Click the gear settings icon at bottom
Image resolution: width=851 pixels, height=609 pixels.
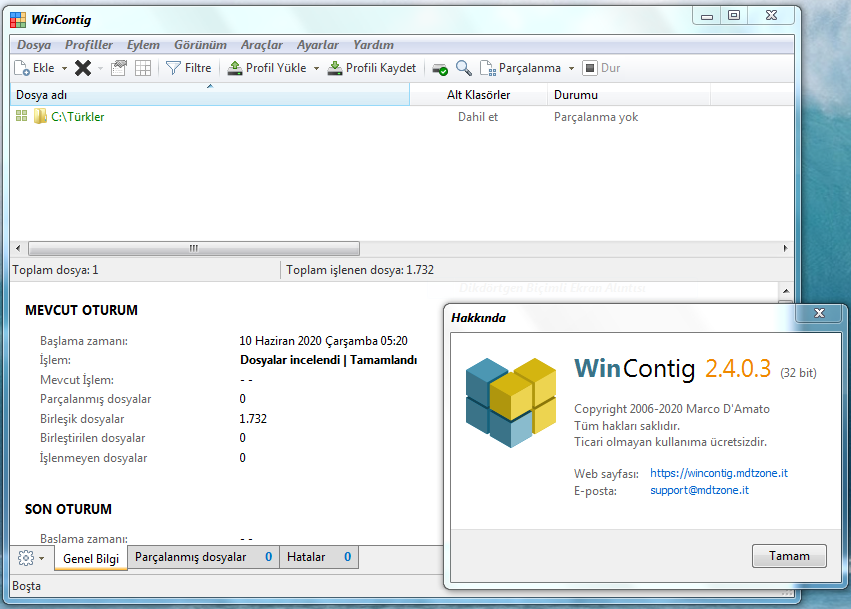[x=26, y=558]
